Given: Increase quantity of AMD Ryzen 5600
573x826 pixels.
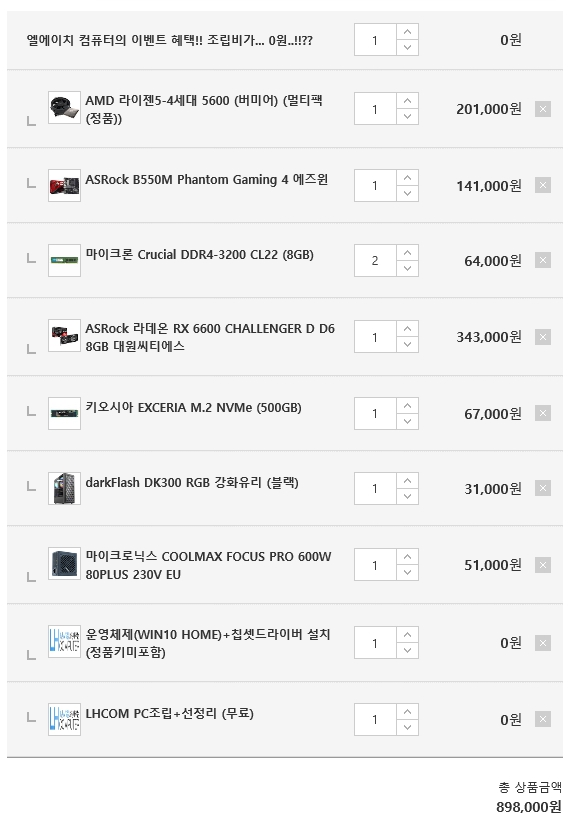Looking at the screenshot, I should point(407,101).
